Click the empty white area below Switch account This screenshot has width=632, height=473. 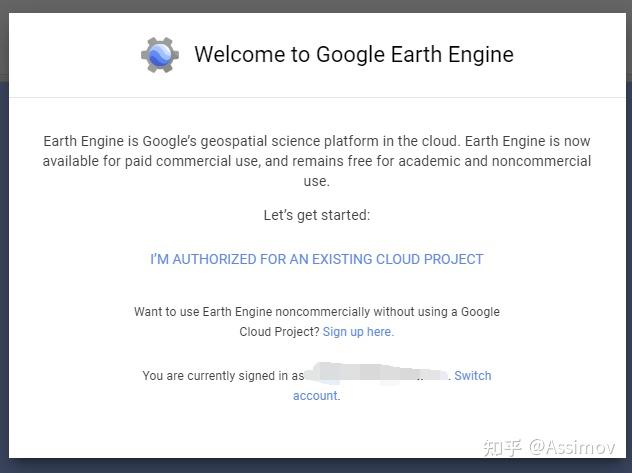click(x=316, y=428)
